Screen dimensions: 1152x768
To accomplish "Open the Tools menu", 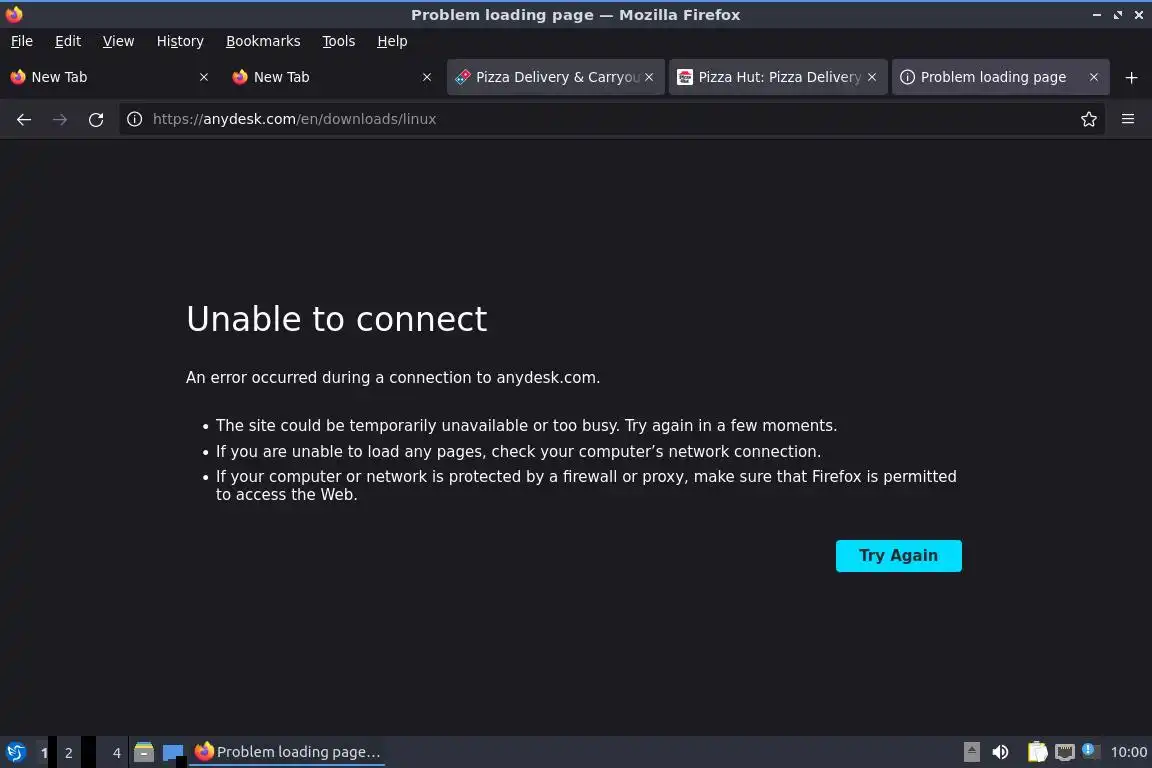I will pos(339,41).
